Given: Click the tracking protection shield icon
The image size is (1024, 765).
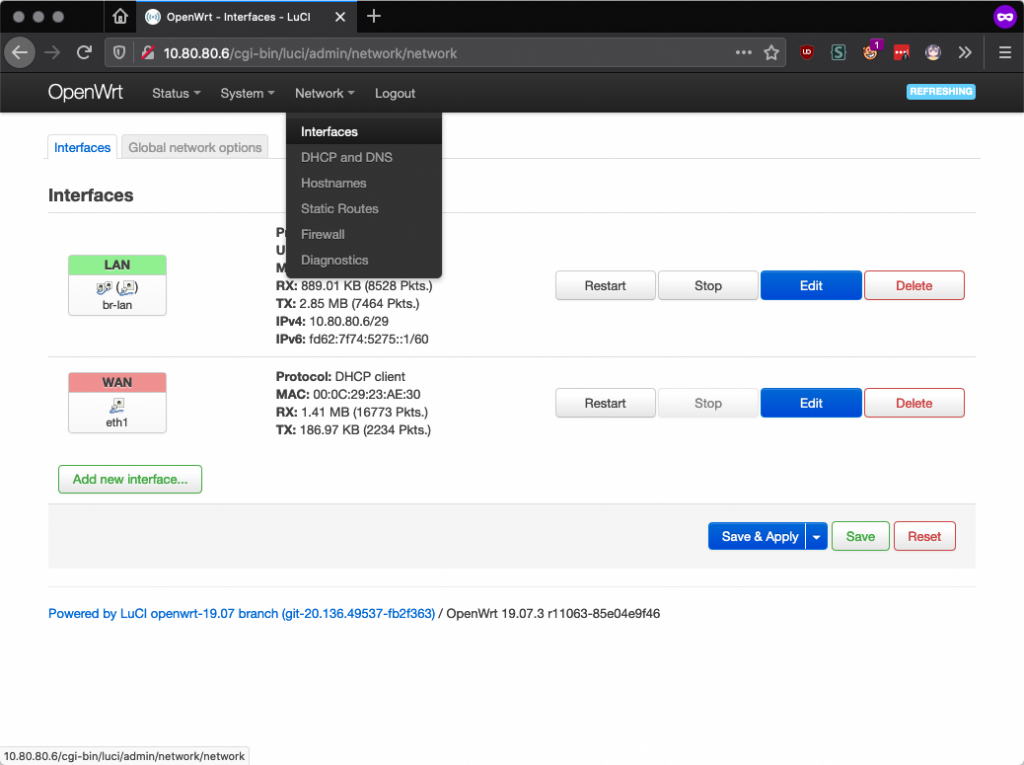Looking at the screenshot, I should 120,53.
